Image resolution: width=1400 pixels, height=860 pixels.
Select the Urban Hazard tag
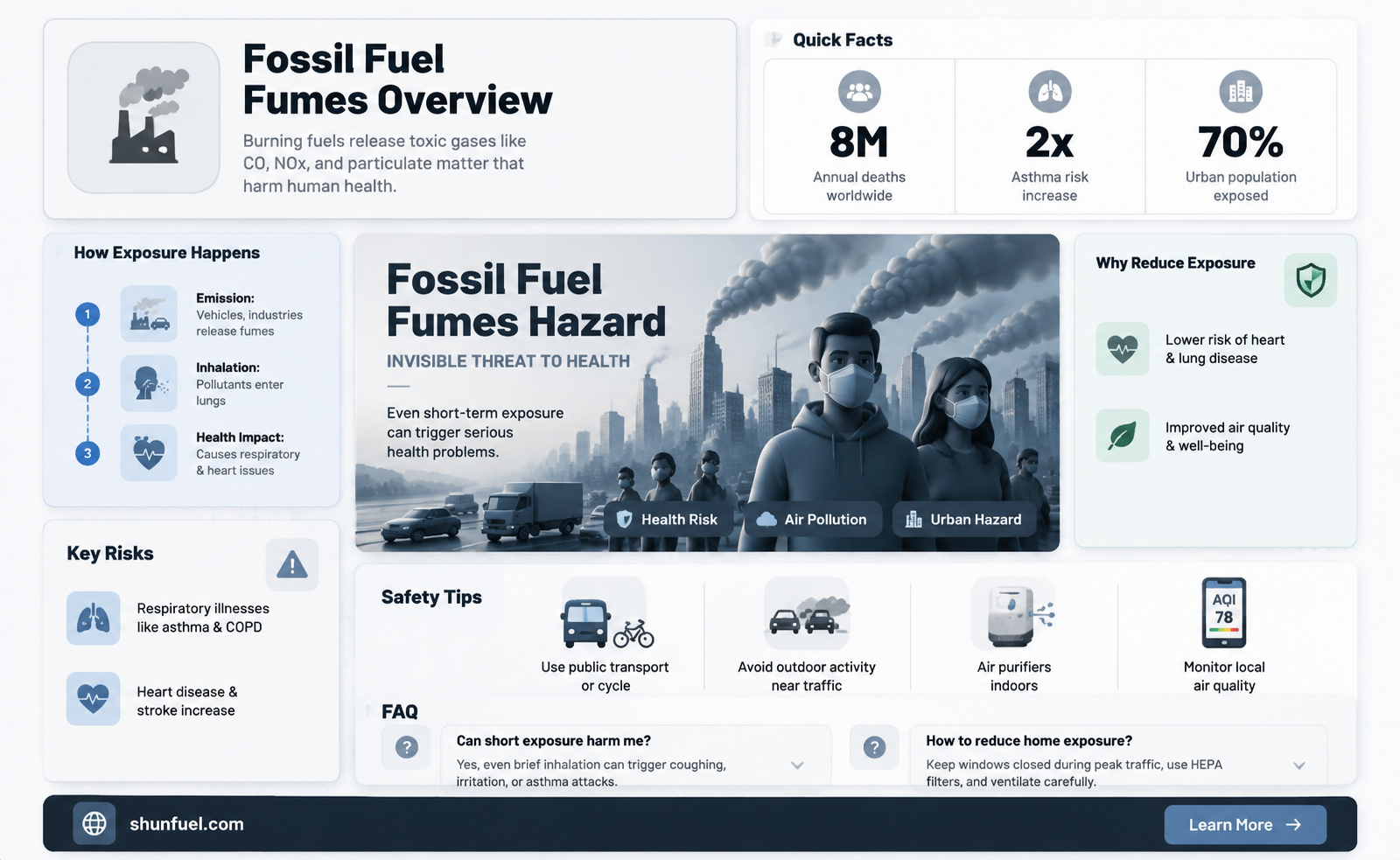[964, 520]
